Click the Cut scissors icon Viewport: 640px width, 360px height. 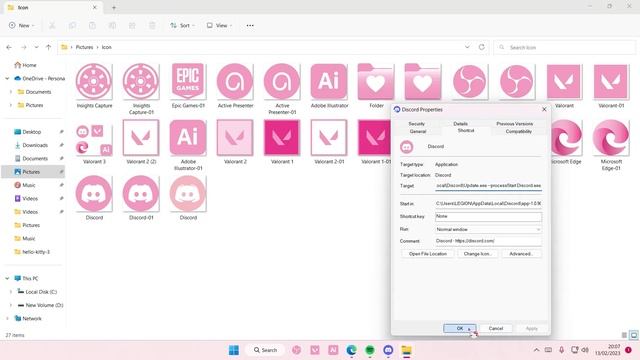click(52, 25)
